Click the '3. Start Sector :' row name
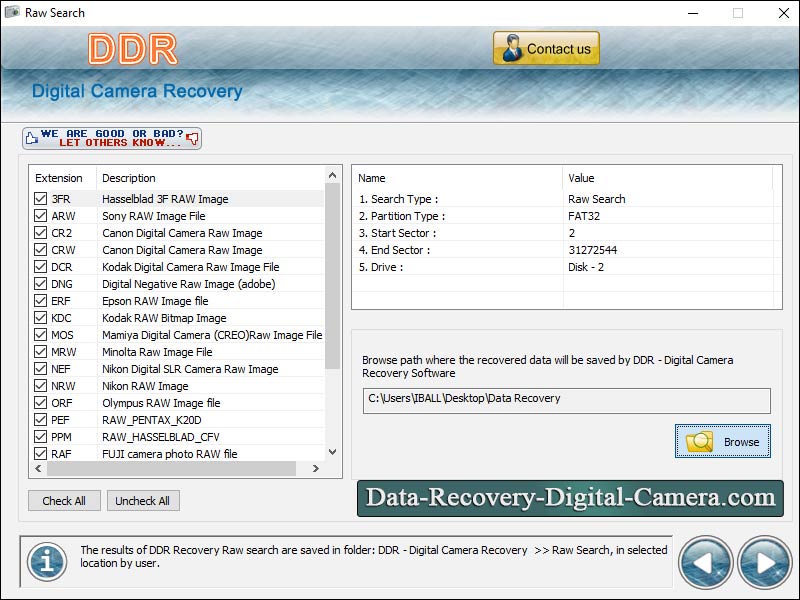The height and width of the screenshot is (600, 800). (397, 233)
